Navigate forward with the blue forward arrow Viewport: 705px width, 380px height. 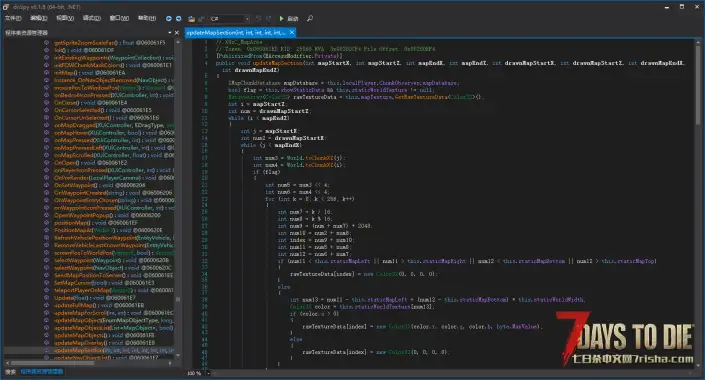tap(178, 18)
